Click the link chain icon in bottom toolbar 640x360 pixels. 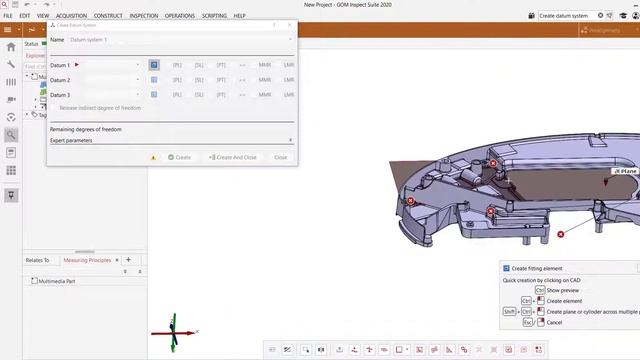[x=464, y=350]
